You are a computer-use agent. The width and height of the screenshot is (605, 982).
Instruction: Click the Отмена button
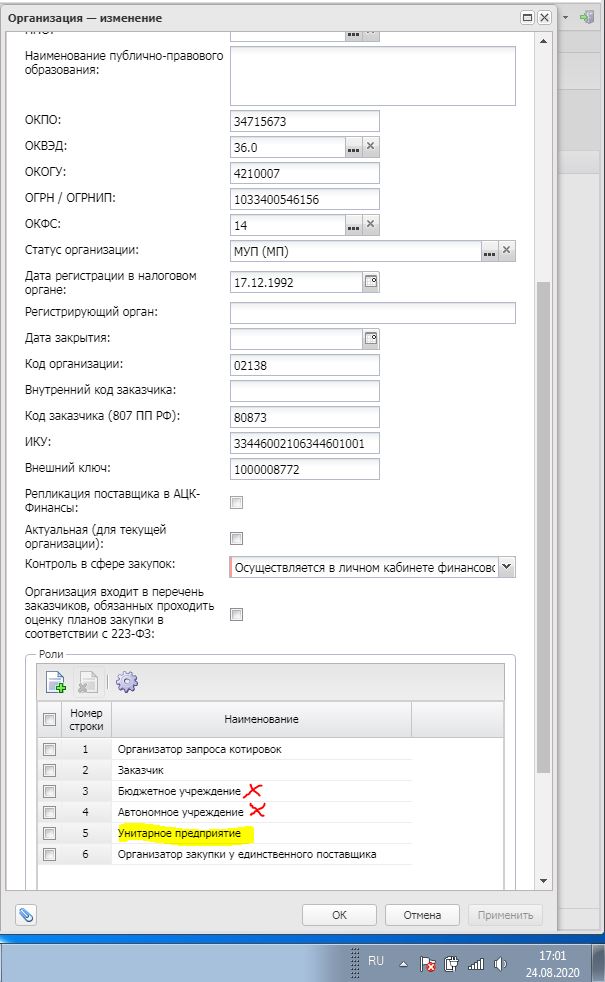(x=422, y=915)
